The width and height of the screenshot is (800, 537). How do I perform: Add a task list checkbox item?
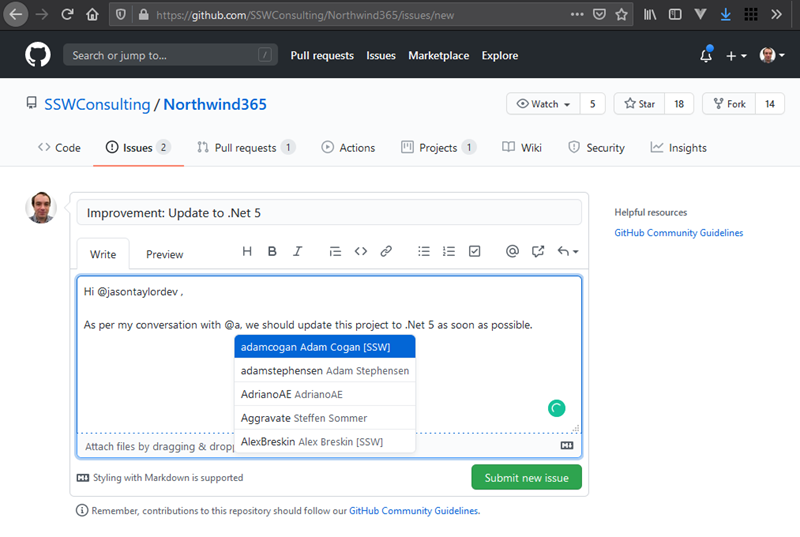click(475, 252)
